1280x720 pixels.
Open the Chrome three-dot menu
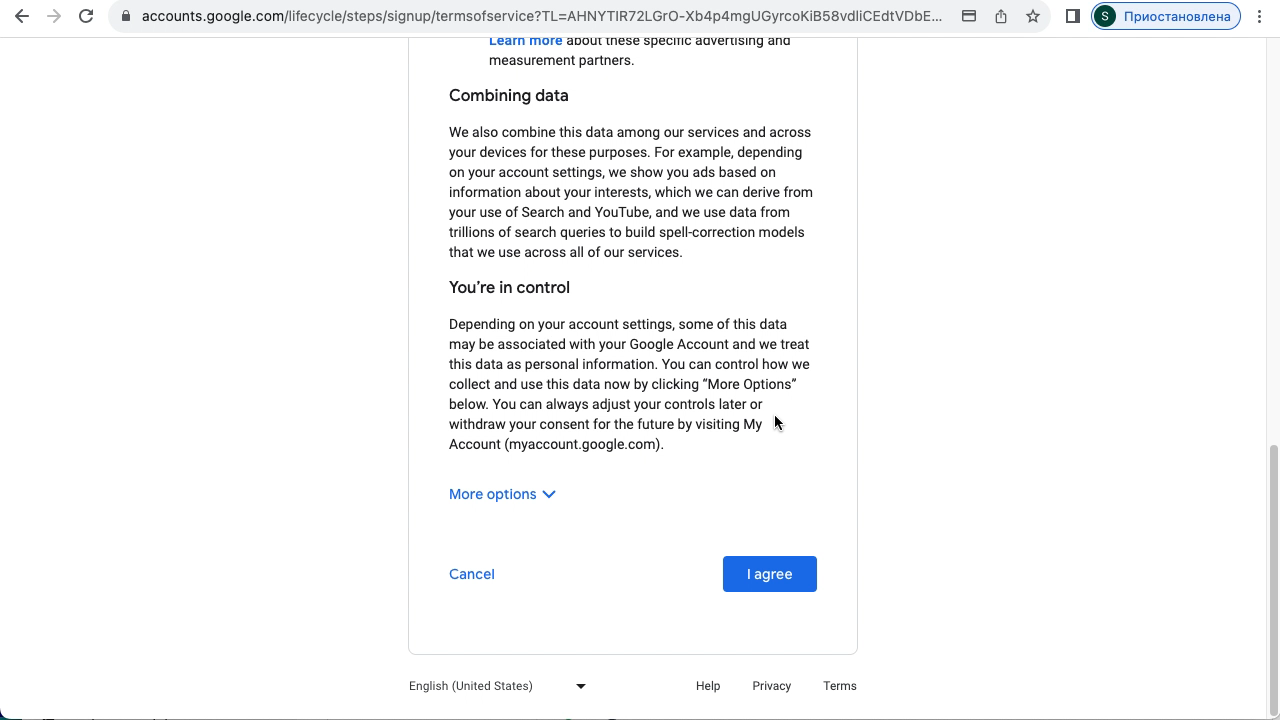click(1260, 16)
